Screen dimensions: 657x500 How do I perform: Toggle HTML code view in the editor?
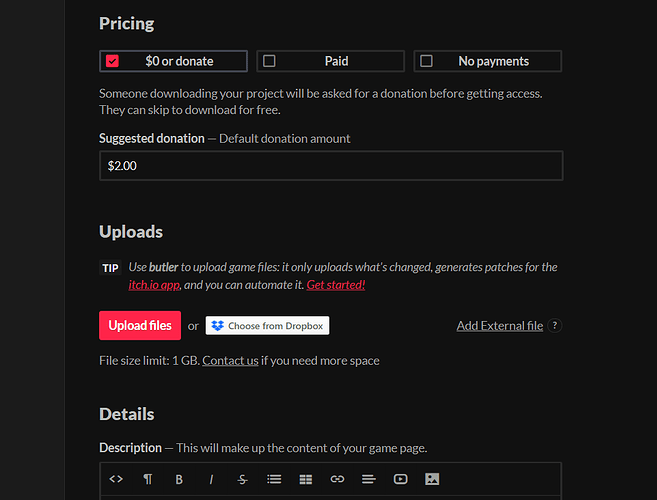[116, 479]
